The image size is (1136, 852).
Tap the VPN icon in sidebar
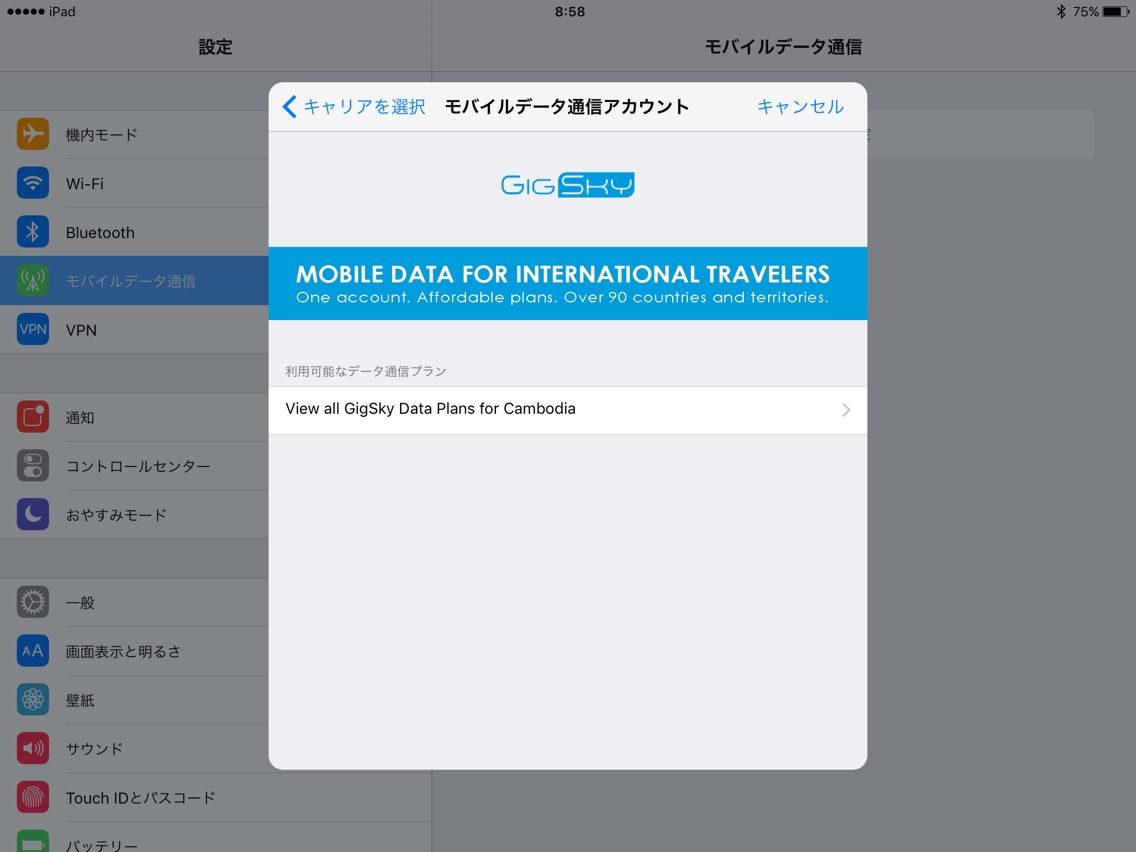point(33,329)
